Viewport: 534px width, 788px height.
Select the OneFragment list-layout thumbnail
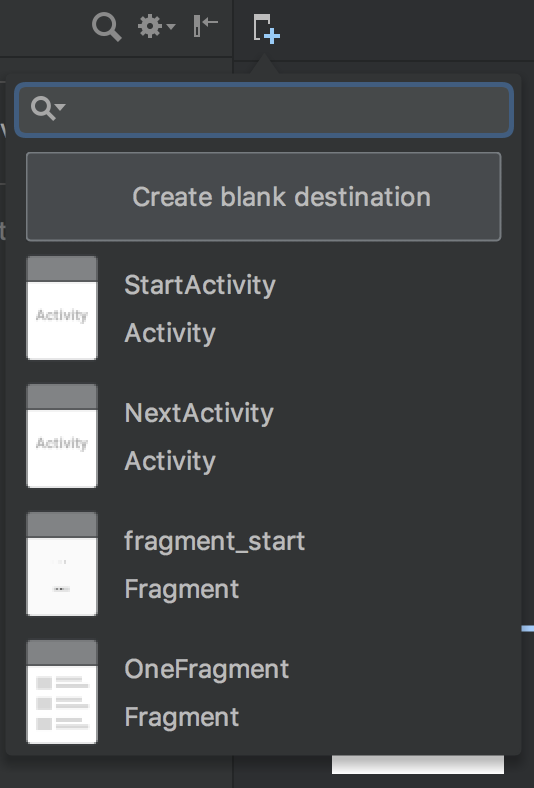pos(62,692)
